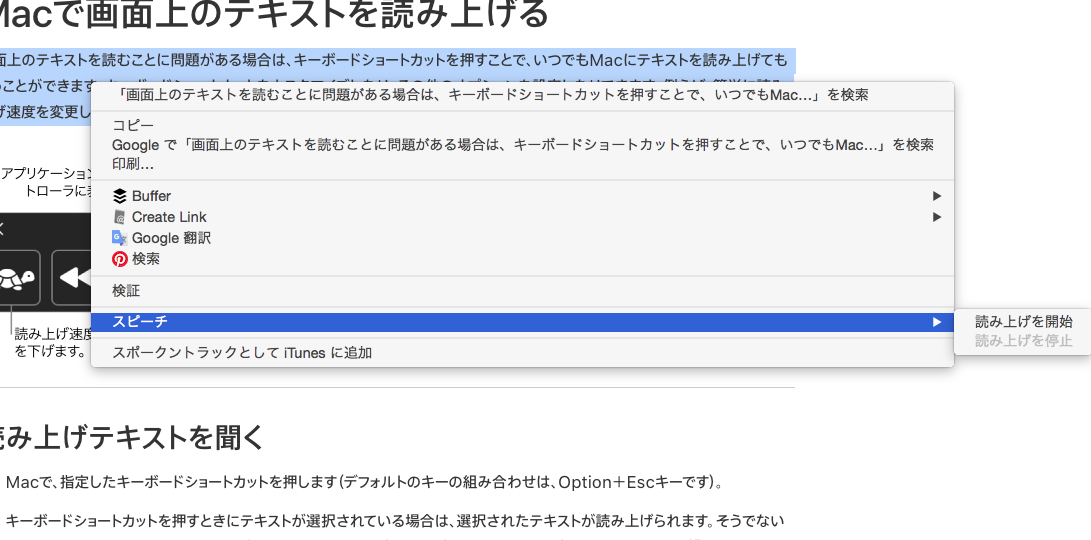Image resolution: width=1091 pixels, height=540 pixels.
Task: Click the Pinterest 検索 icon
Action: coord(120,259)
